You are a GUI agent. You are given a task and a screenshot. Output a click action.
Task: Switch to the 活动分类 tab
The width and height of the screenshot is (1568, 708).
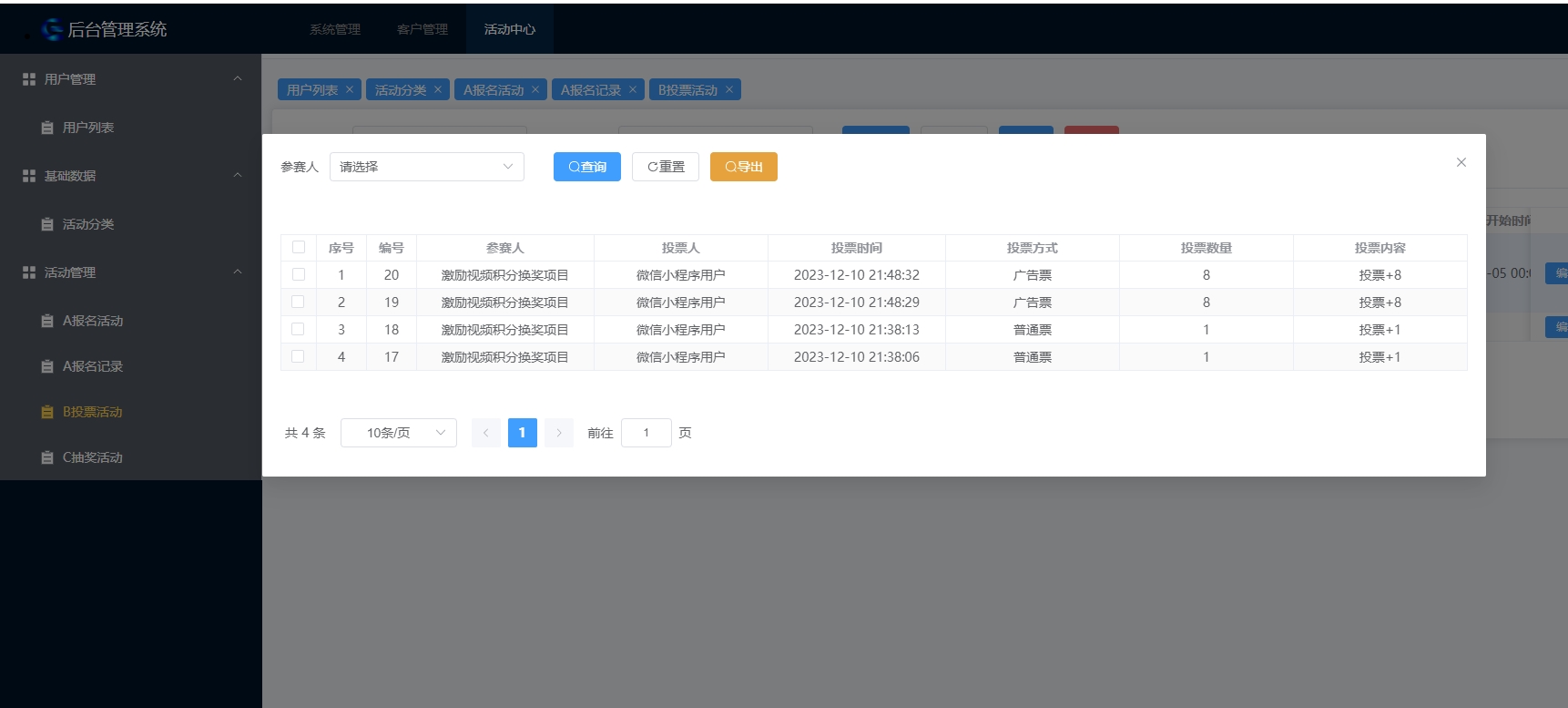pos(400,90)
